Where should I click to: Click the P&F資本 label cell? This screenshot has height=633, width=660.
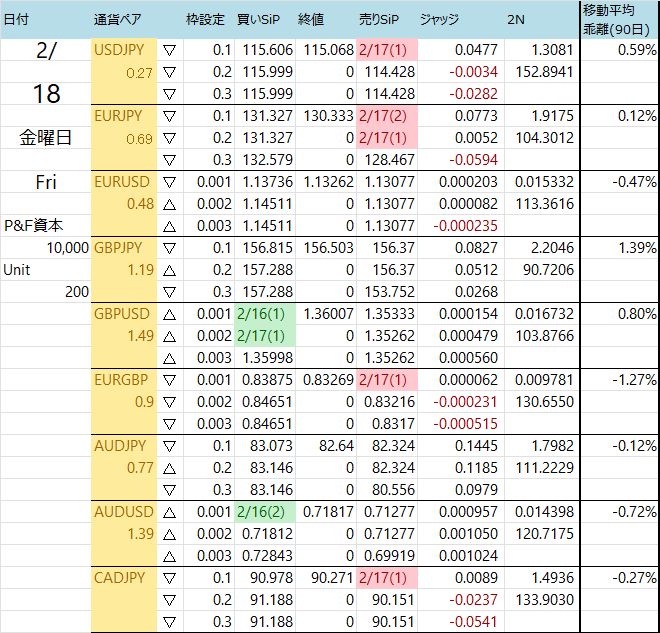coord(45,226)
